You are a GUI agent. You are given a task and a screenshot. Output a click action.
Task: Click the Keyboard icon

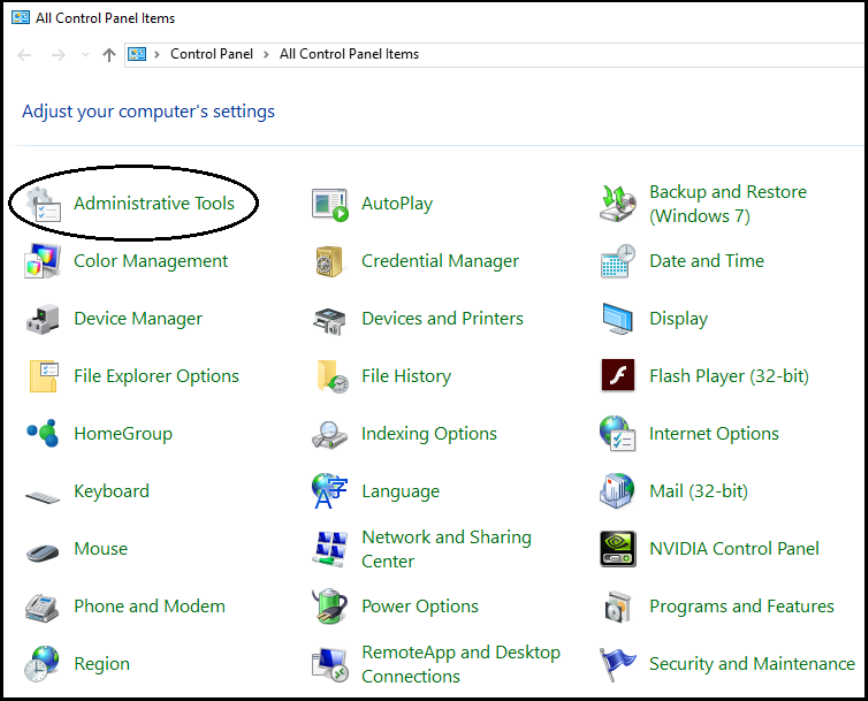43,497
